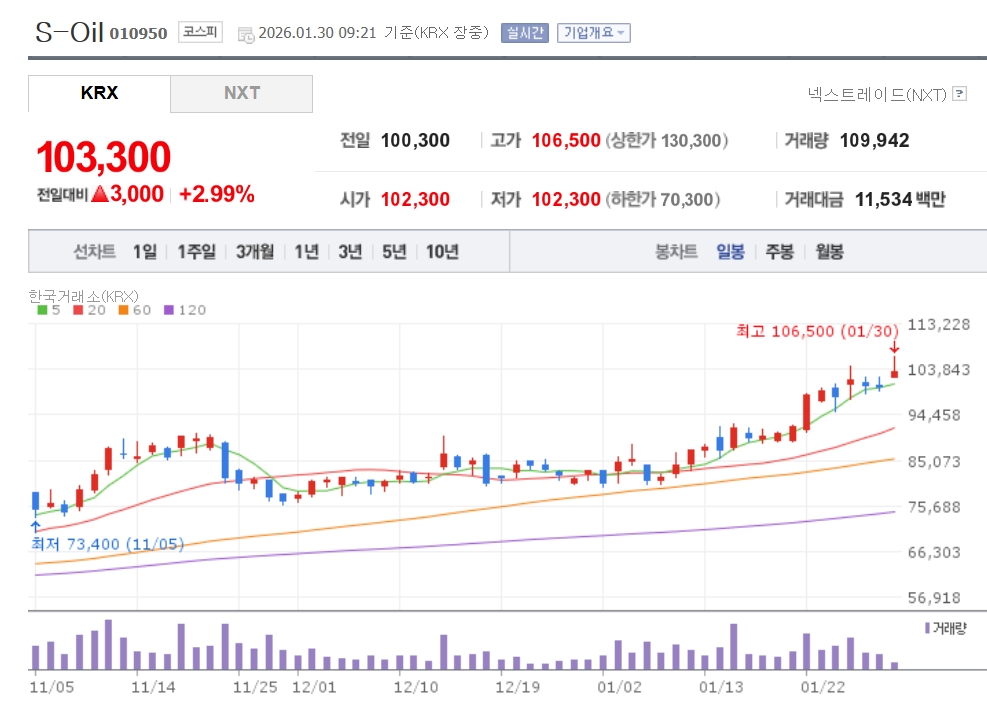Click the clock icon beside the timestamp

245,35
